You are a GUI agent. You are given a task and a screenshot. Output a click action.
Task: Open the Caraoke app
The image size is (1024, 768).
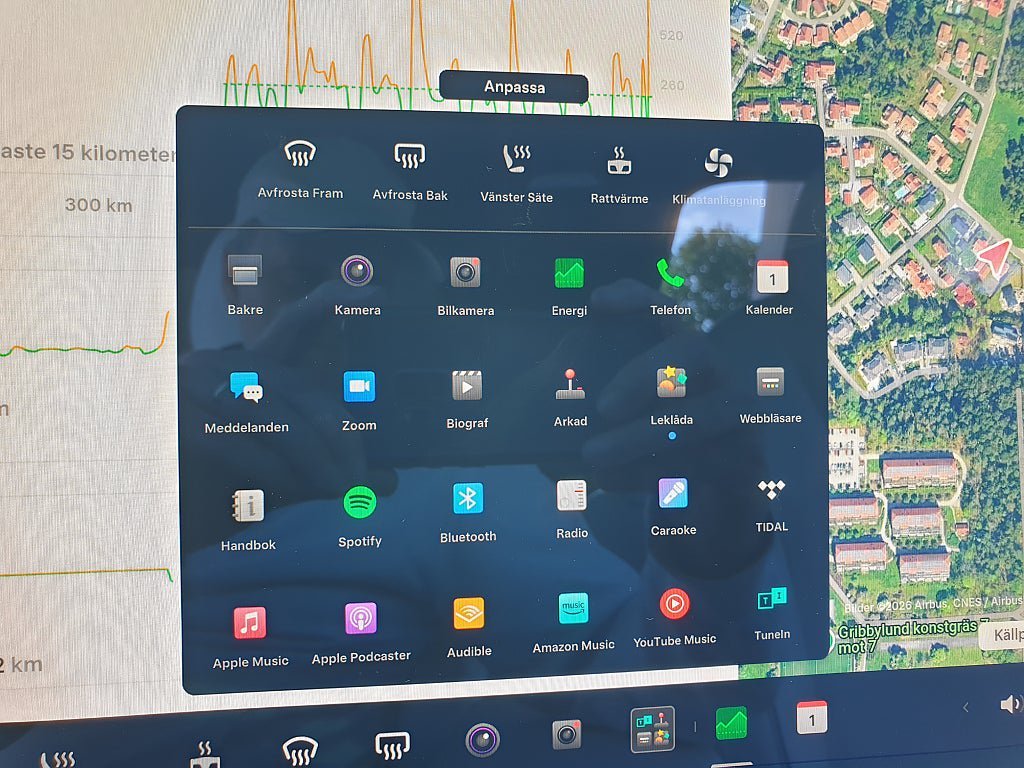pyautogui.click(x=673, y=493)
